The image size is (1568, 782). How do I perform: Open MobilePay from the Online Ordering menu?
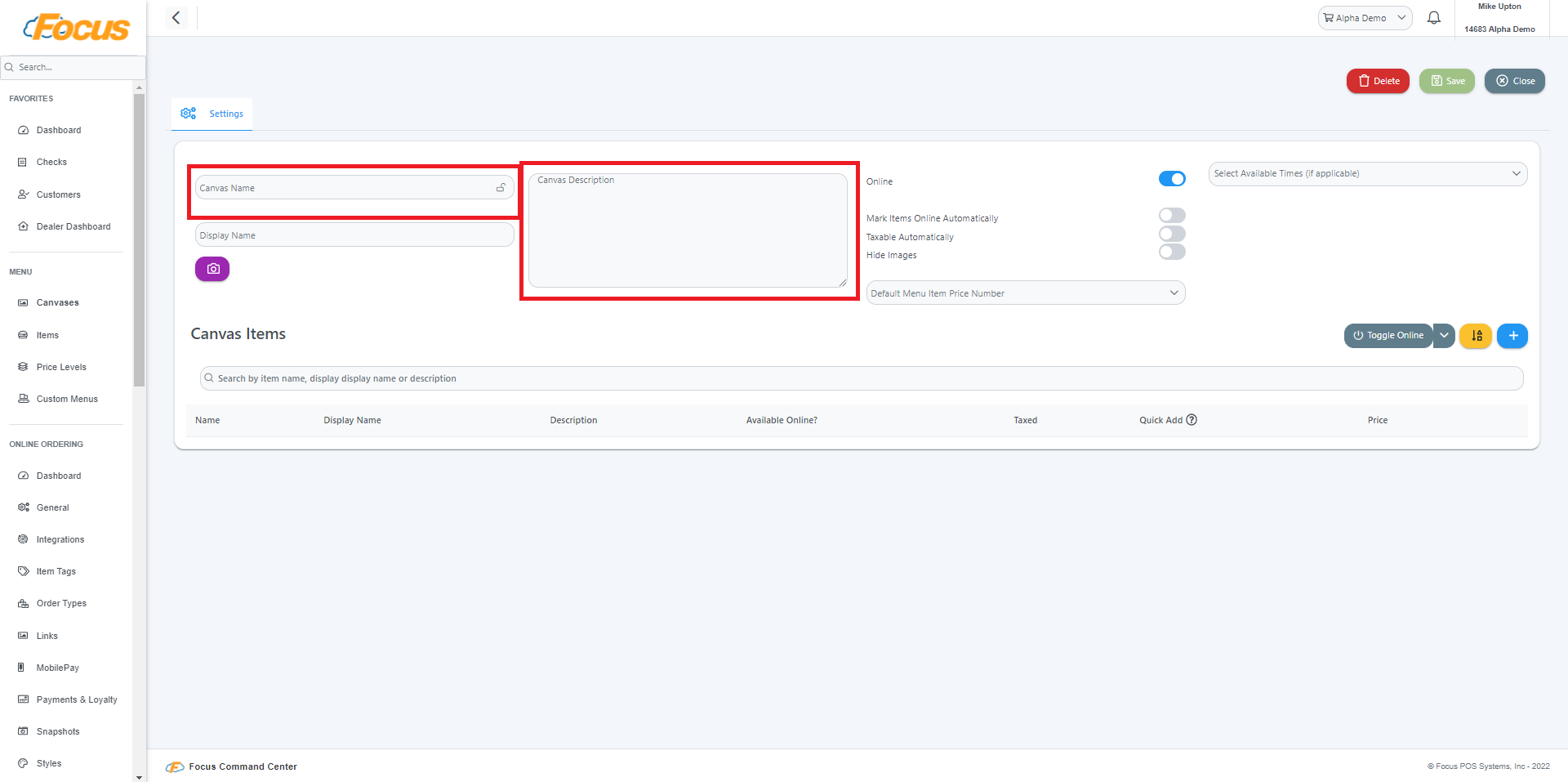pos(57,668)
